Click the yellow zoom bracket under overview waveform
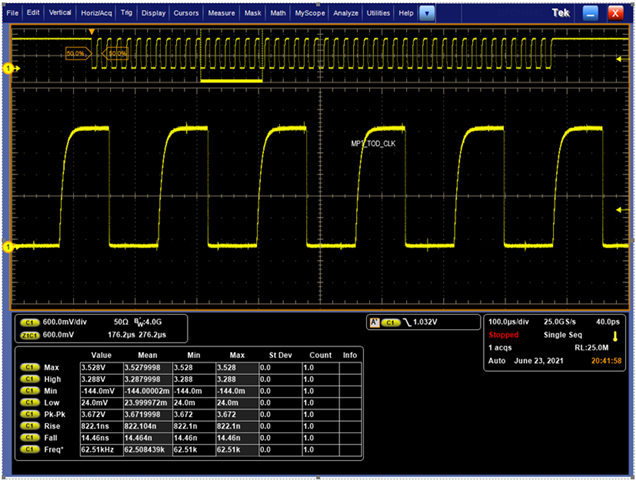This screenshot has width=636, height=480. (231, 78)
